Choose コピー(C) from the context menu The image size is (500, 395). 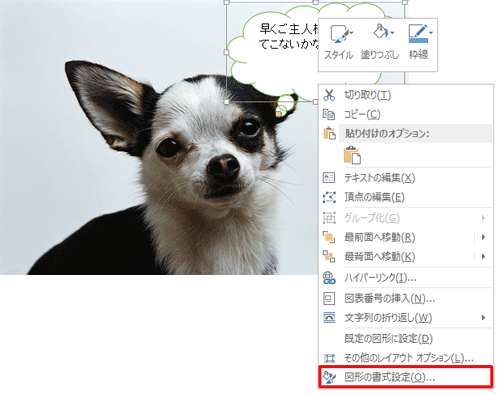point(406,115)
